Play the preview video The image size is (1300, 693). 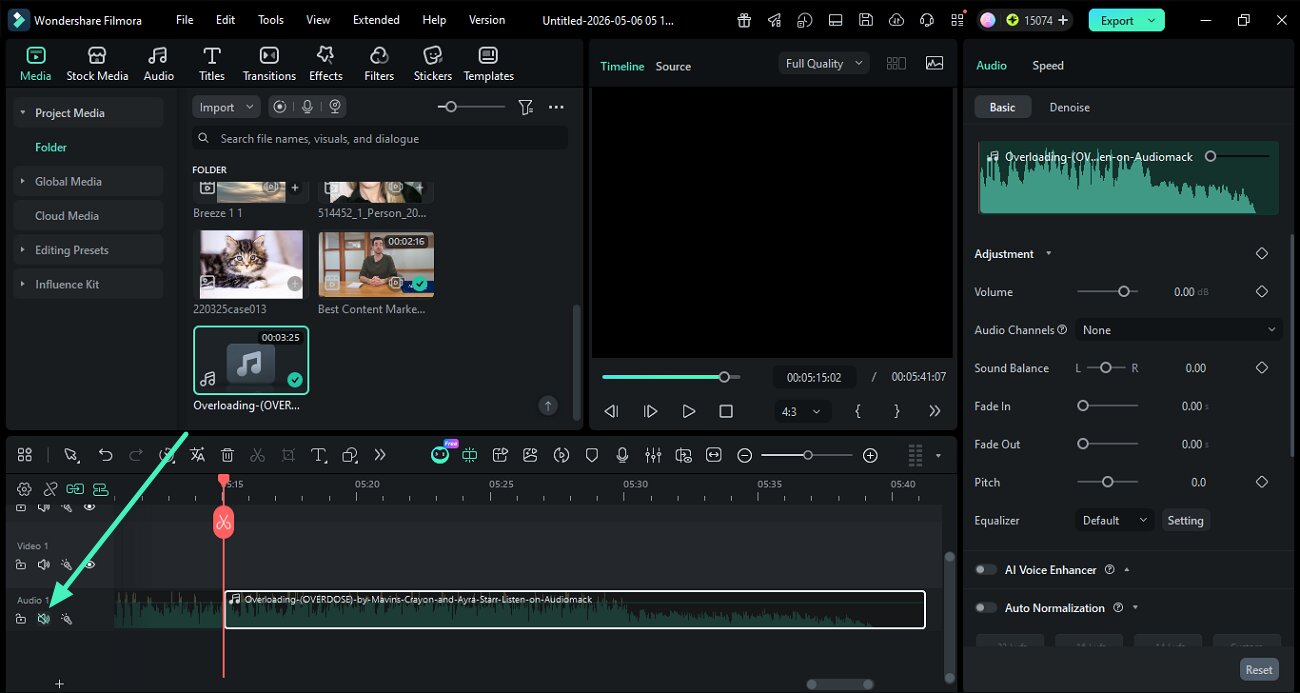688,411
